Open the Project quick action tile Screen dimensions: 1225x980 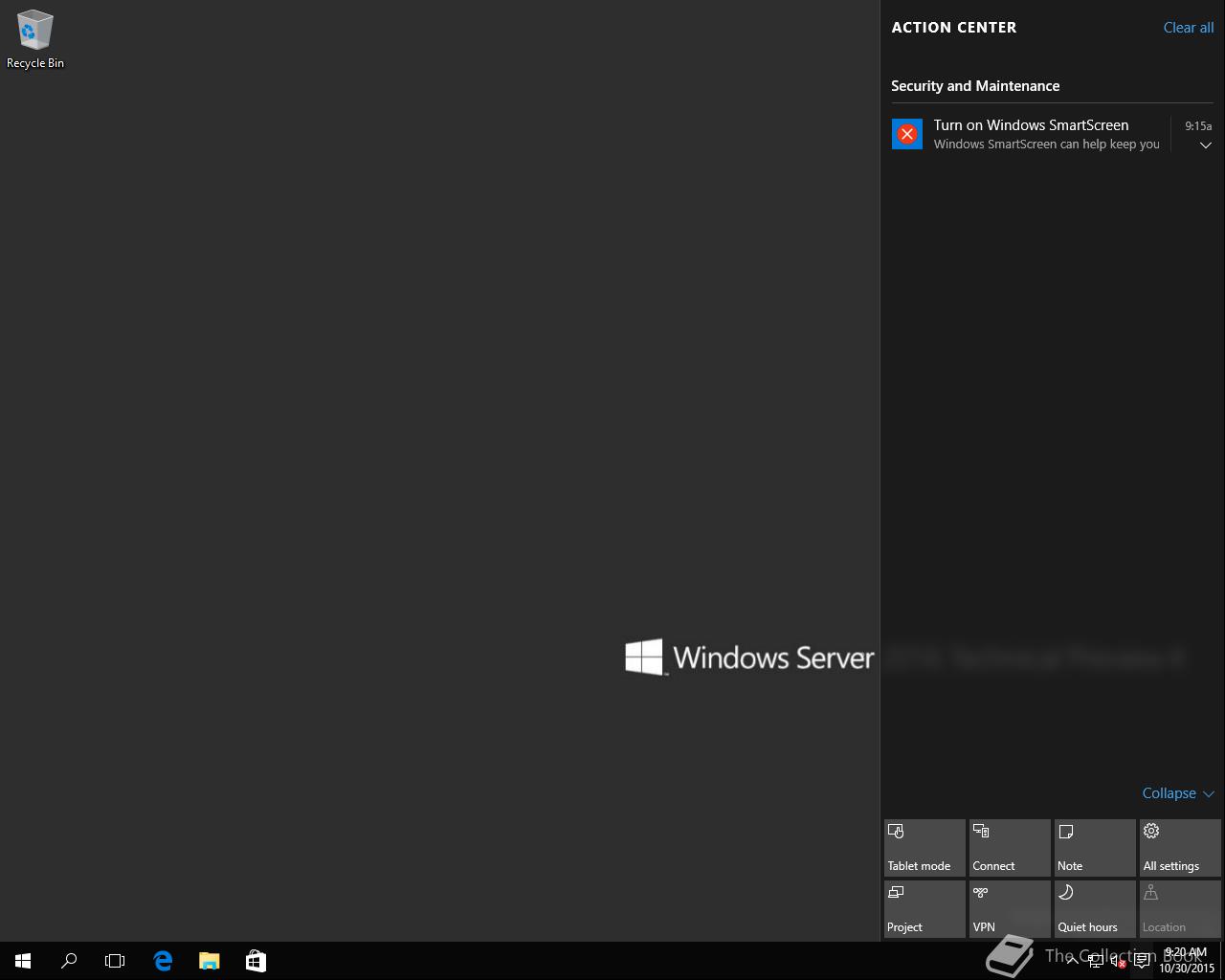click(x=924, y=908)
